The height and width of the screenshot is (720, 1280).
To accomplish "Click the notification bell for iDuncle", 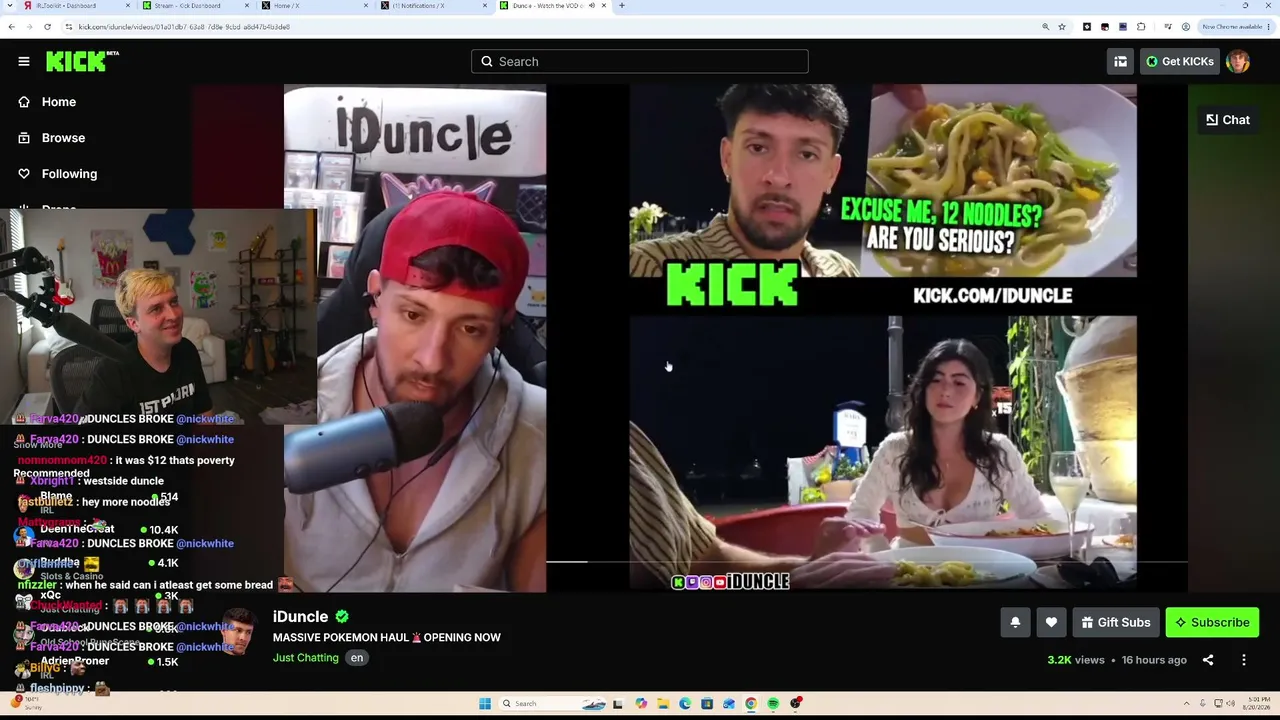I will pos(1015,622).
